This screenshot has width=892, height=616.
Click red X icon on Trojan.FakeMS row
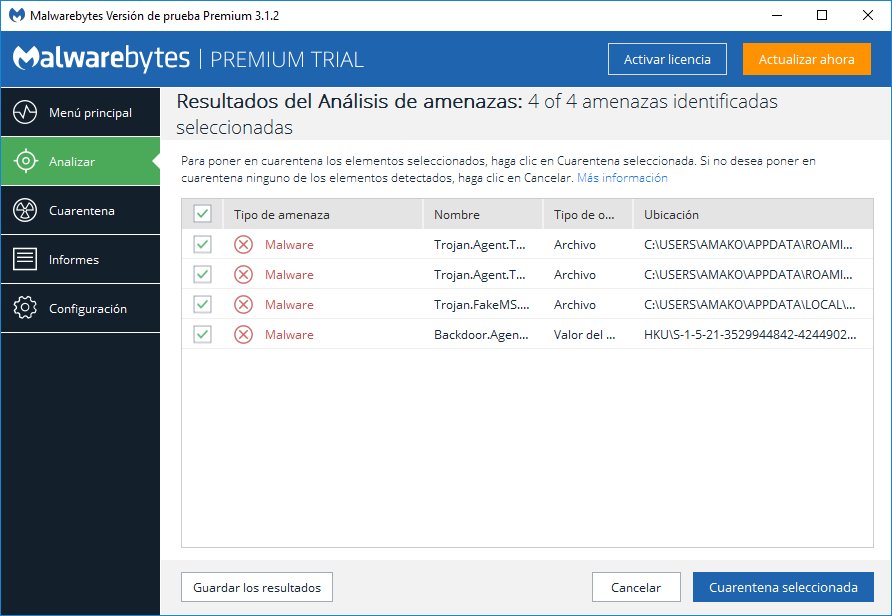[x=243, y=304]
